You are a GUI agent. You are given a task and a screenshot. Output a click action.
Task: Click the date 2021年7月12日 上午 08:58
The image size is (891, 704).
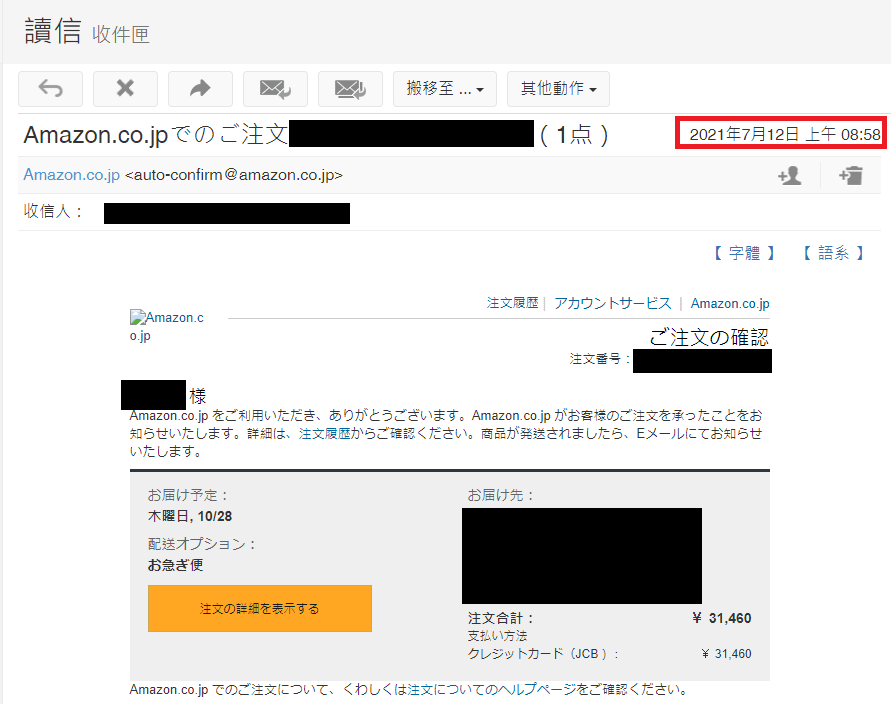[785, 135]
